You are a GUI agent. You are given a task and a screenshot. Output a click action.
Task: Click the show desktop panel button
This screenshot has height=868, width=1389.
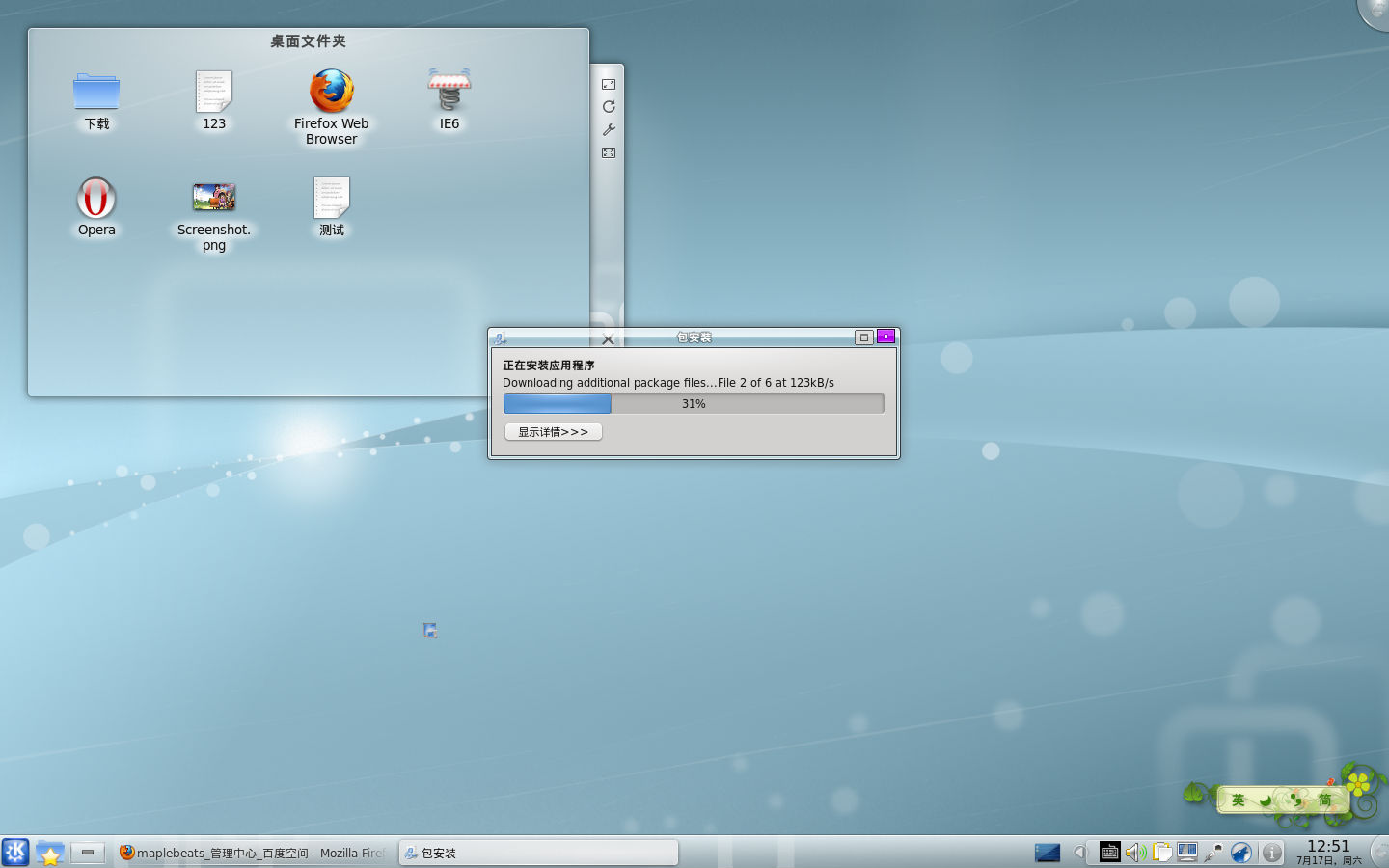tap(88, 853)
